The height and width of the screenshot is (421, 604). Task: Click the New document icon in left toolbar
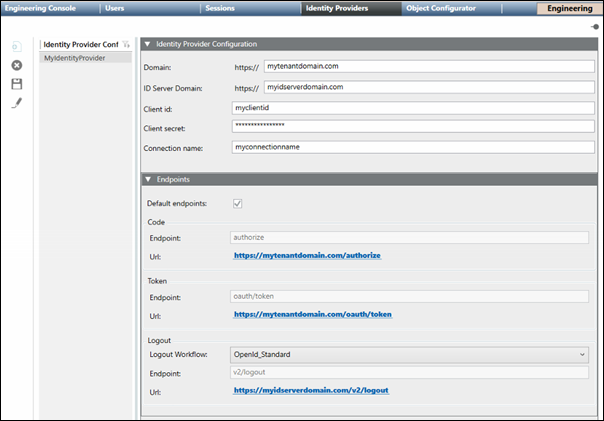[16, 47]
